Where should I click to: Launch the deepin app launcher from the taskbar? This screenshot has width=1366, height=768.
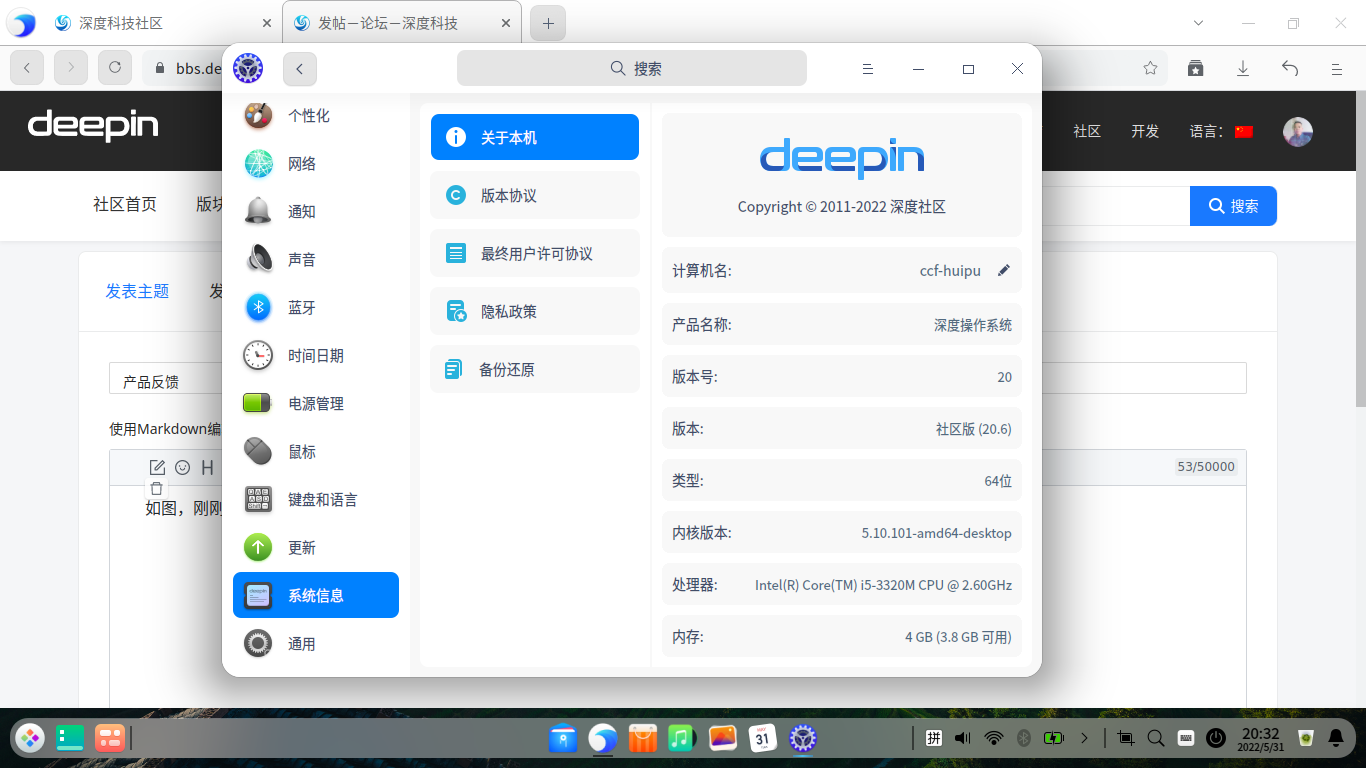coord(29,738)
